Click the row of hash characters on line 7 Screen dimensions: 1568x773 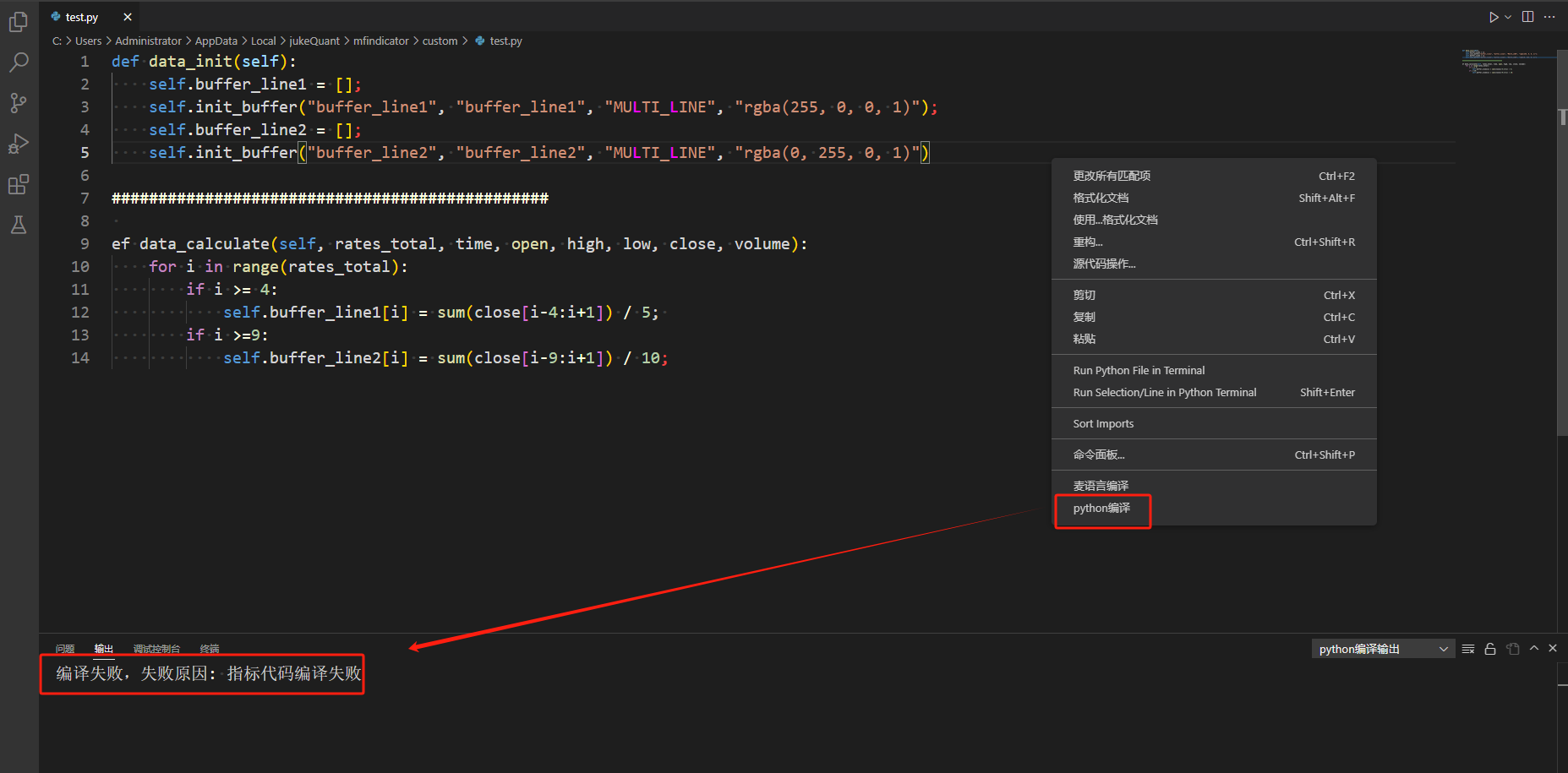[330, 199]
